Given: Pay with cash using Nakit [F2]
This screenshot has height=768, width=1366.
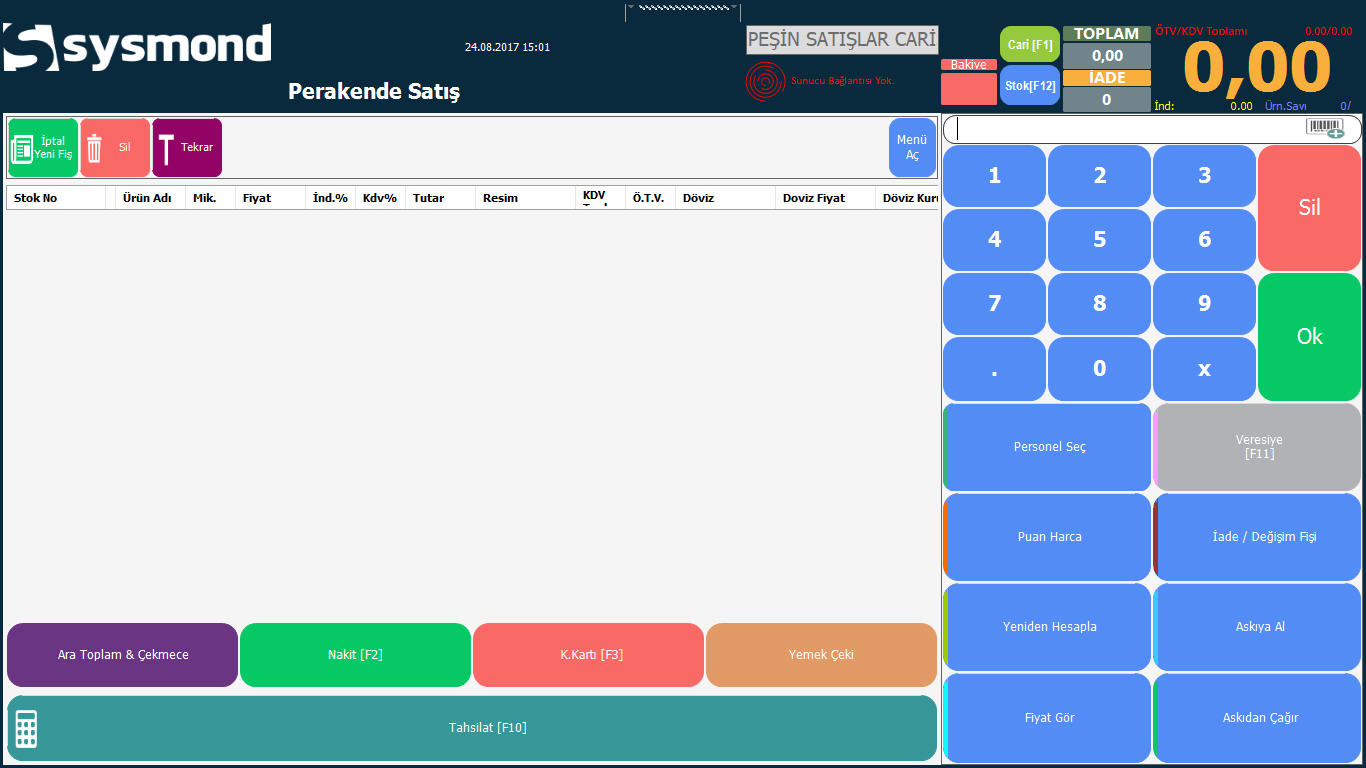Looking at the screenshot, I should pyautogui.click(x=355, y=655).
